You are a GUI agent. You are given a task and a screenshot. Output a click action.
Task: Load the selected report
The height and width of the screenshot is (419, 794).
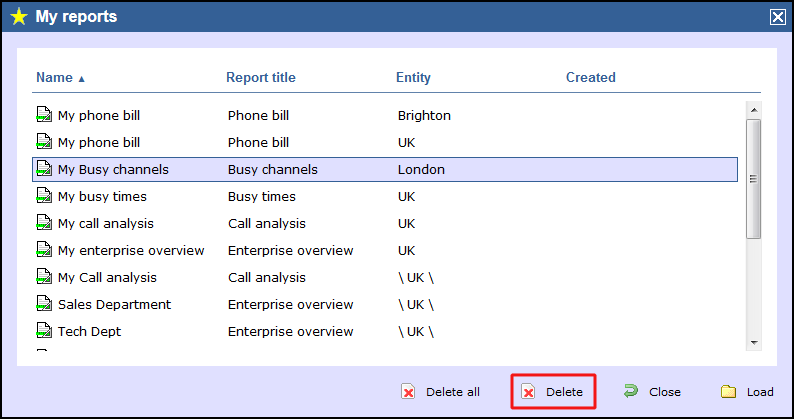tap(747, 392)
